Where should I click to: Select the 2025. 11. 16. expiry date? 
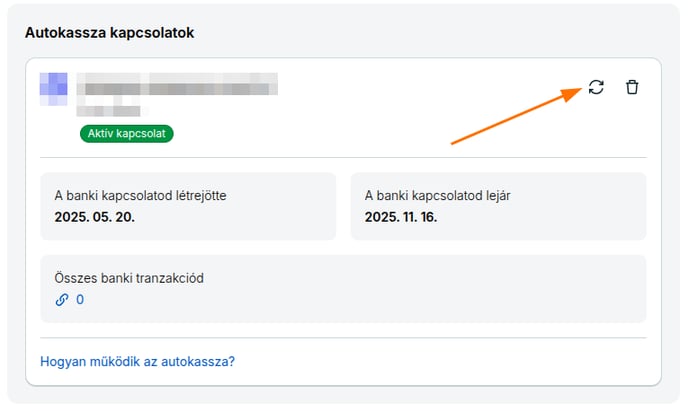[401, 217]
